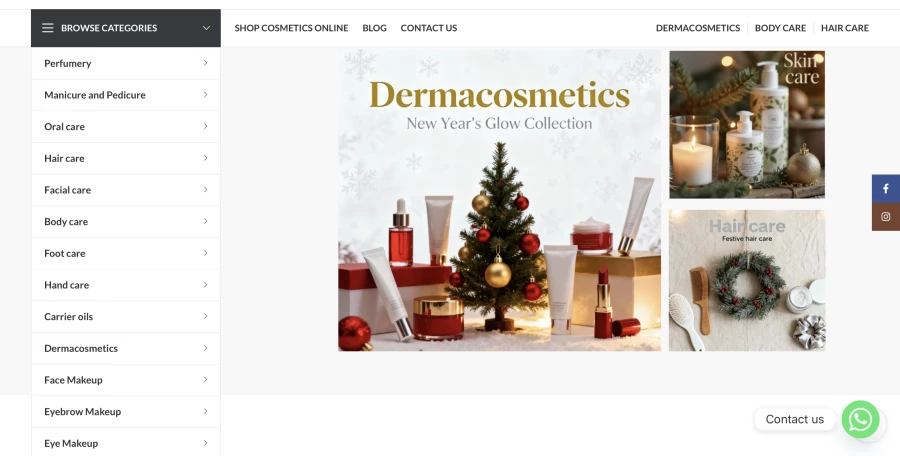Select Body Care in the top-right navigation
Viewport: 900px width, 456px height.
pyautogui.click(x=780, y=28)
